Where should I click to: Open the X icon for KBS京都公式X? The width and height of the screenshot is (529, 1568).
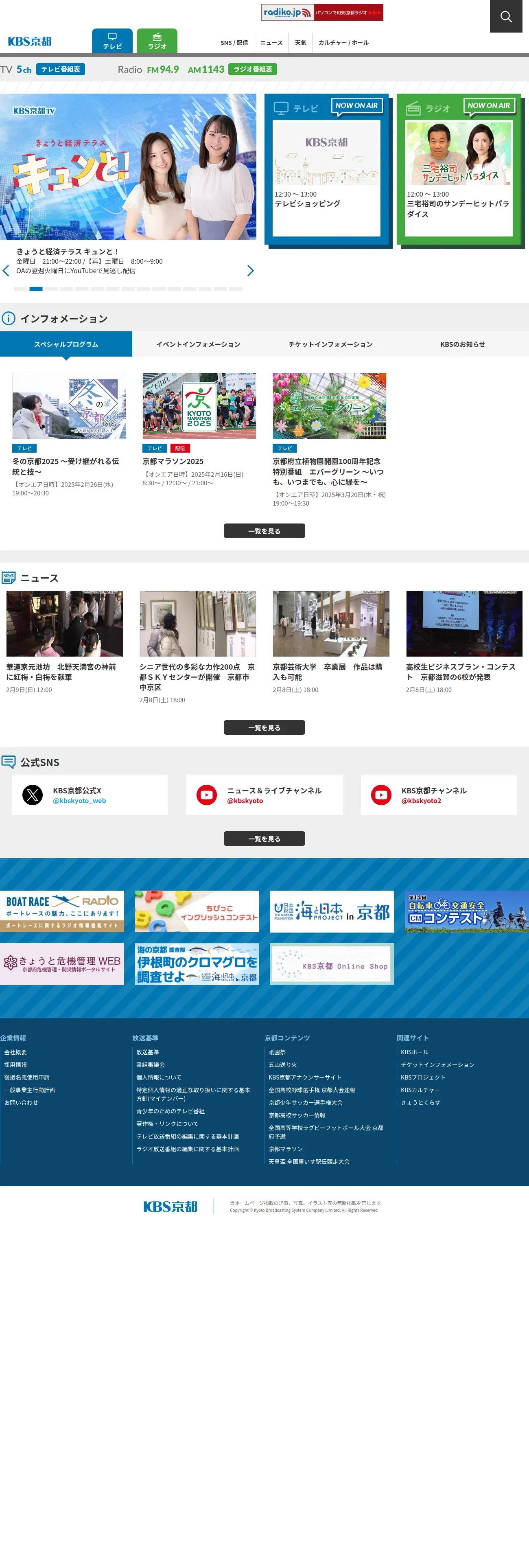coord(33,795)
